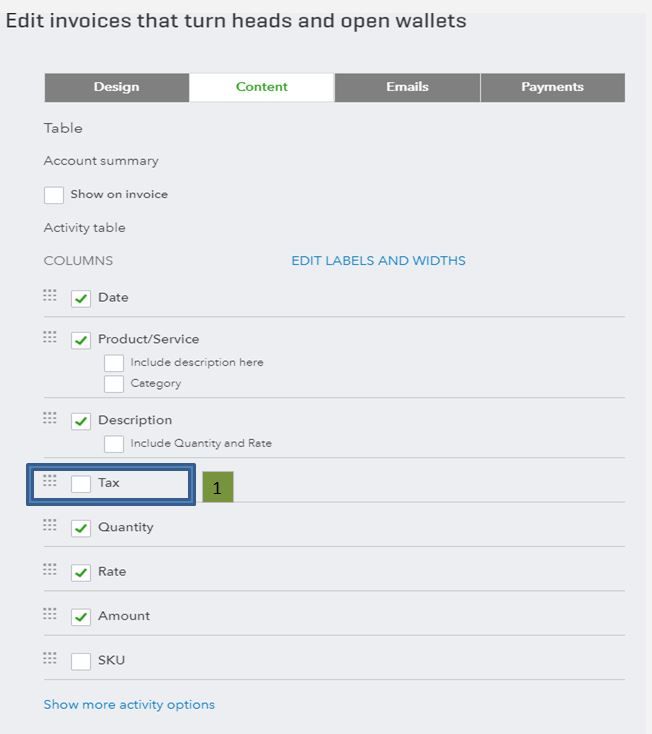
Task: Click drag handle icon beside Tax row
Action: 50,481
